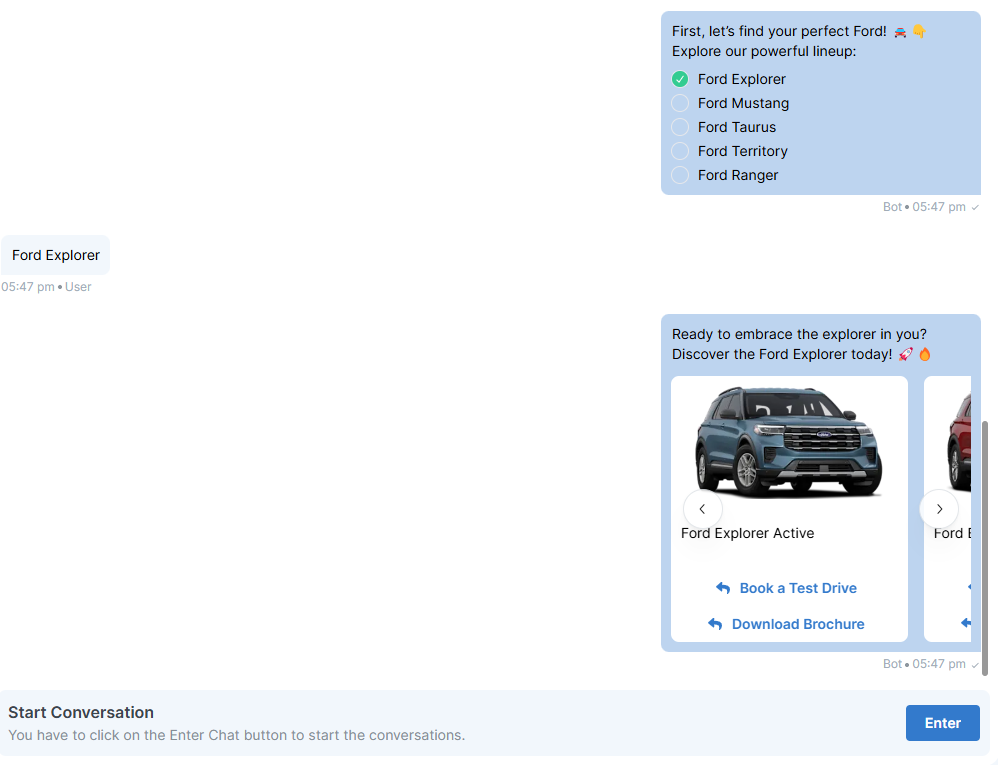Click the delivered tick after the first bot timestamp
The height and width of the screenshot is (765, 998).
[x=975, y=208]
